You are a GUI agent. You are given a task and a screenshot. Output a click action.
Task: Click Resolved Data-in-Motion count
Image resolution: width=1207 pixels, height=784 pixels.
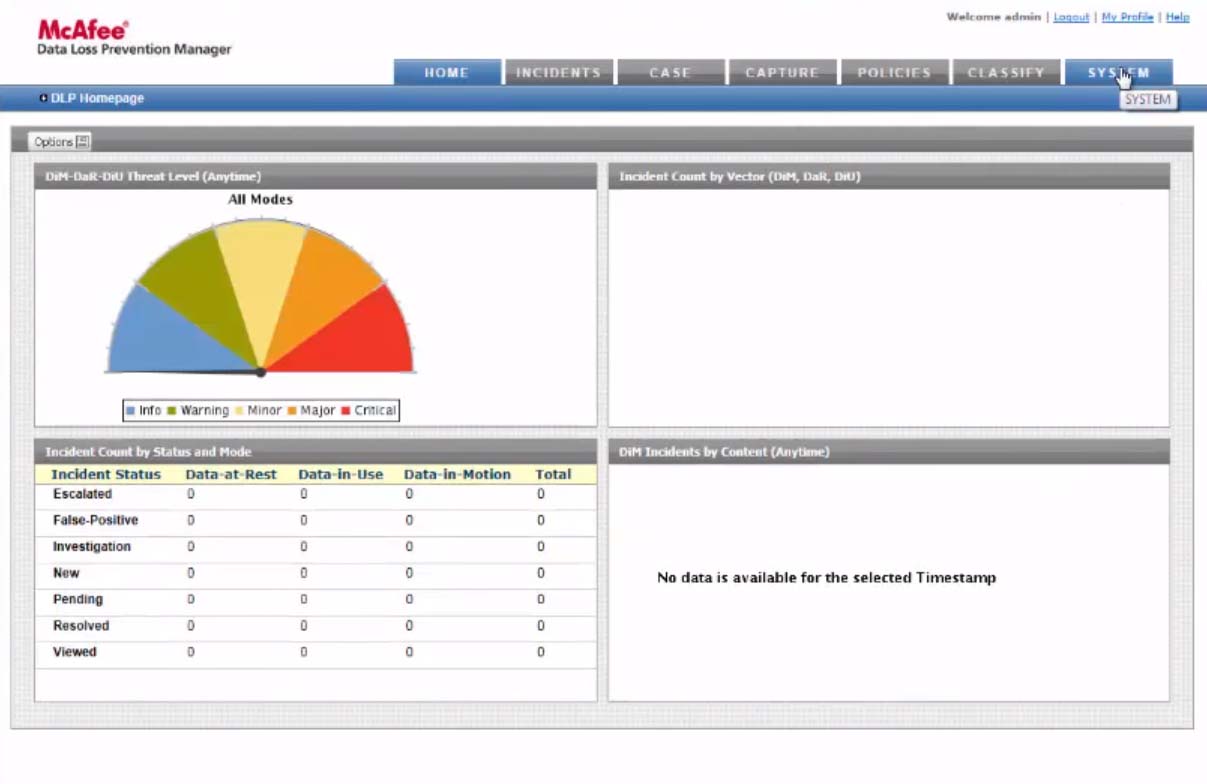click(x=409, y=625)
